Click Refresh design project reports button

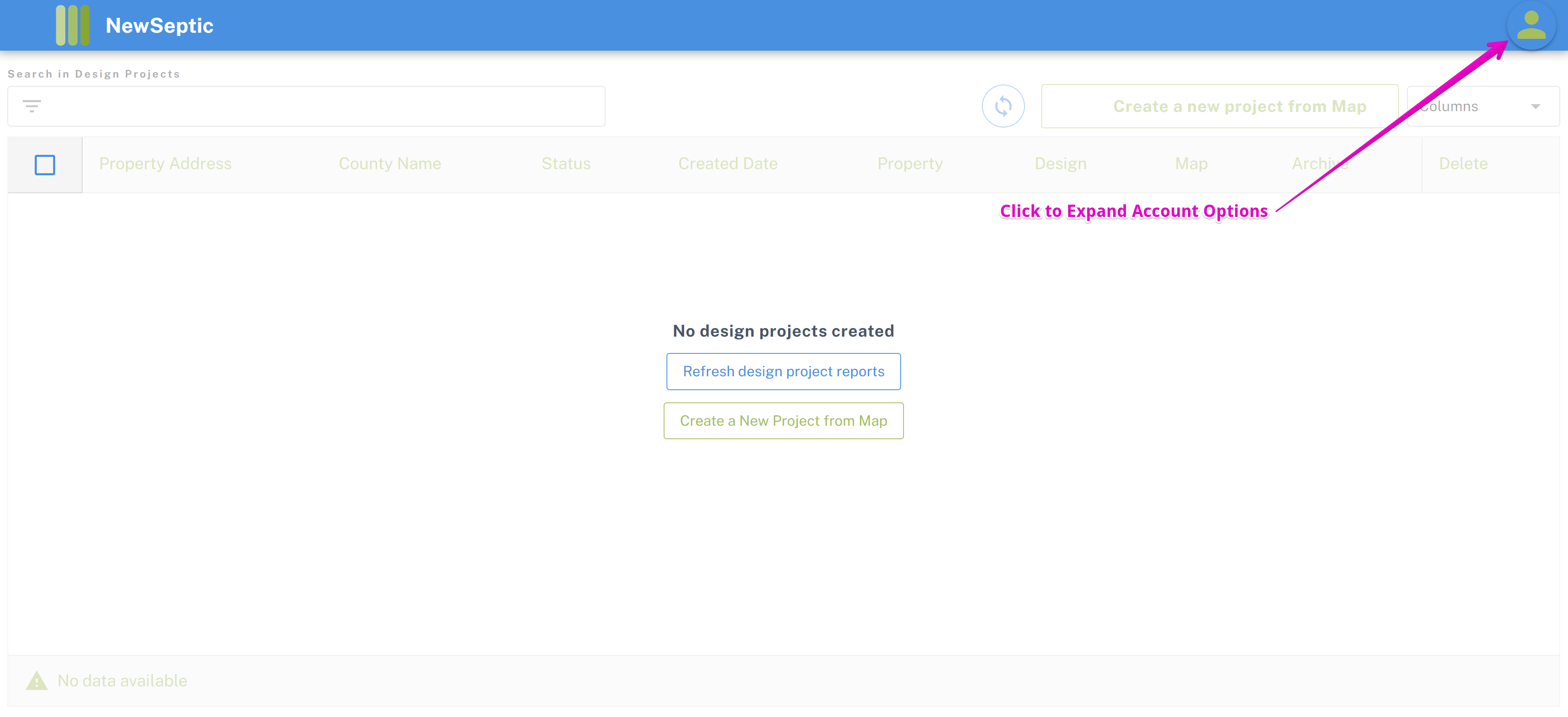[x=784, y=371]
